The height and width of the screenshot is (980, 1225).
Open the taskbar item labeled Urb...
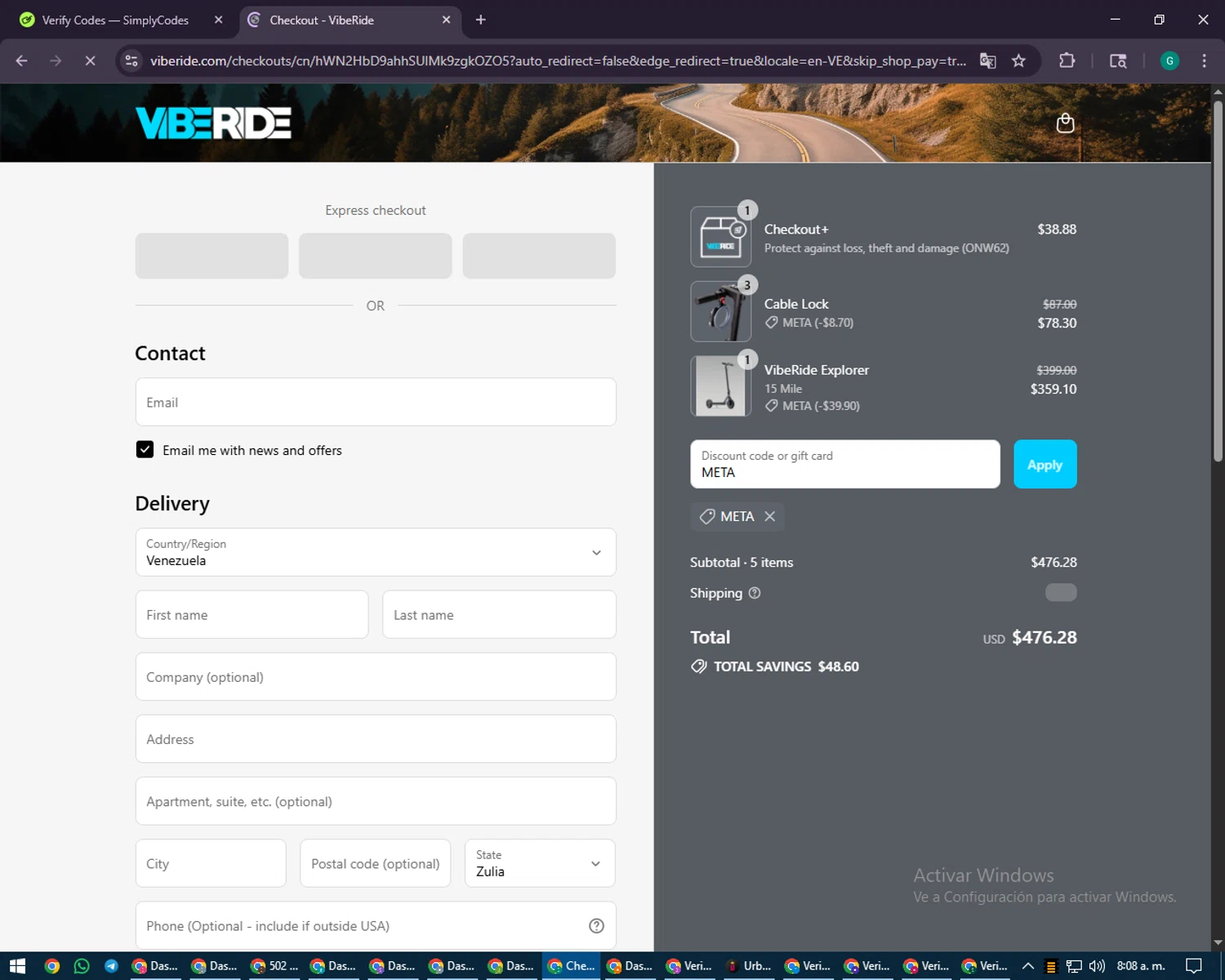(x=749, y=966)
